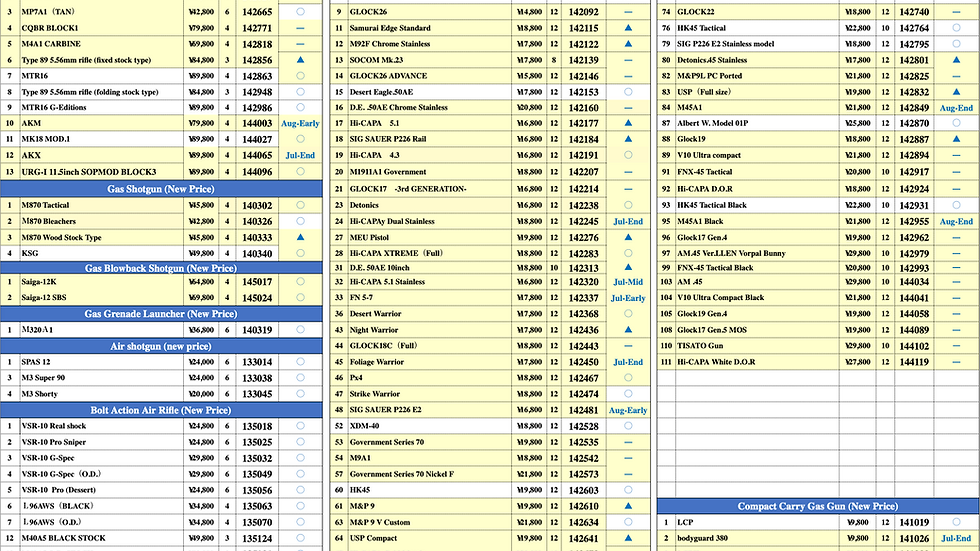The width and height of the screenshot is (980, 551).
Task: Select the VSR-10 Pro Sniper name cell
Action: pyautogui.click(x=101, y=442)
